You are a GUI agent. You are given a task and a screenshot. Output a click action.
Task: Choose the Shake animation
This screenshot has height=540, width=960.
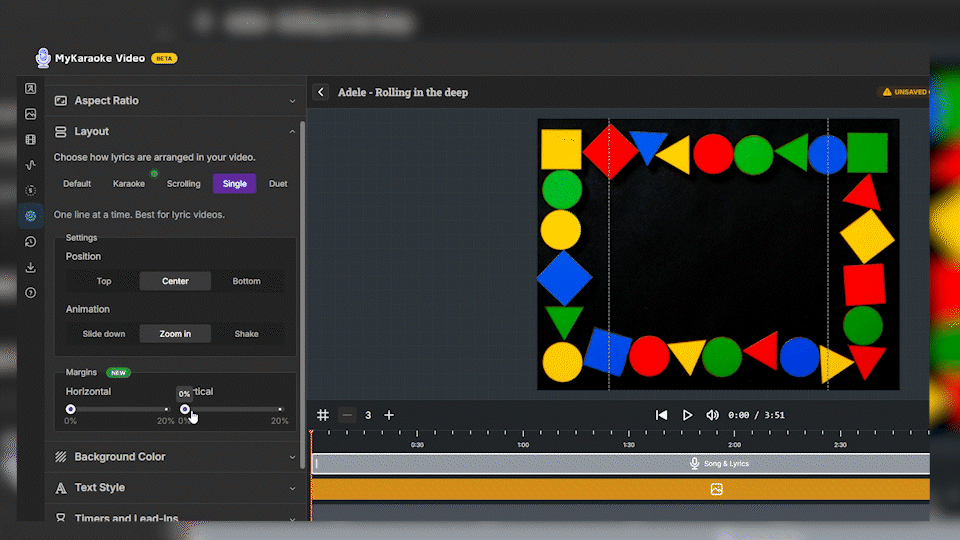(x=246, y=334)
